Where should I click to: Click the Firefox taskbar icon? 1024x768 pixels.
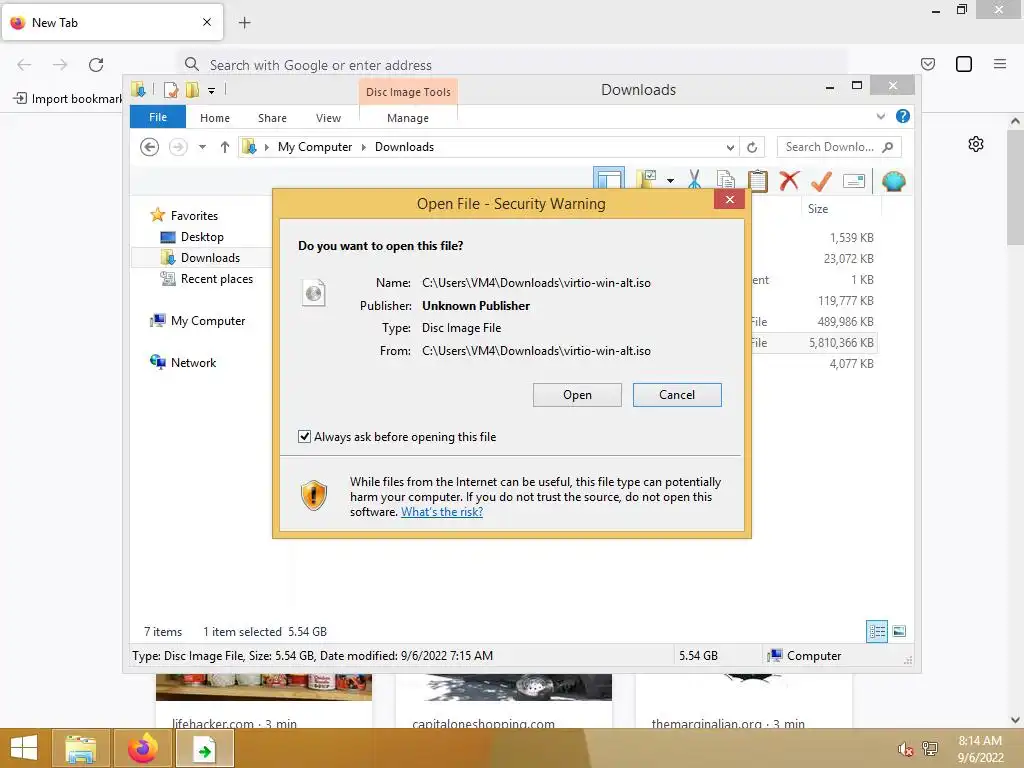click(x=142, y=748)
